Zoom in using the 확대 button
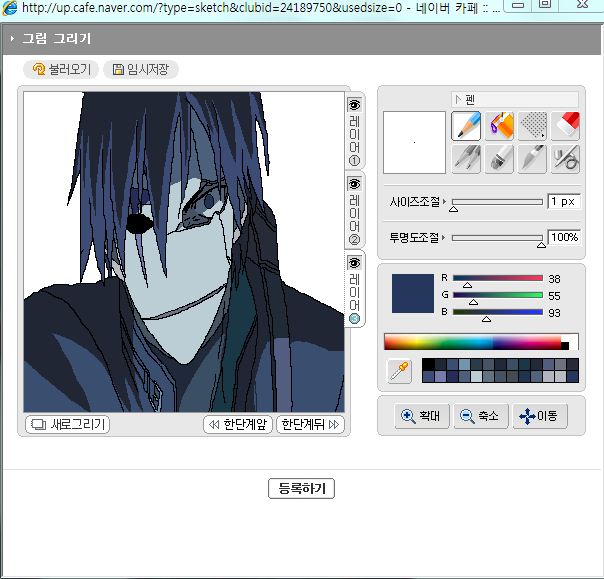604x579 pixels. tap(422, 416)
